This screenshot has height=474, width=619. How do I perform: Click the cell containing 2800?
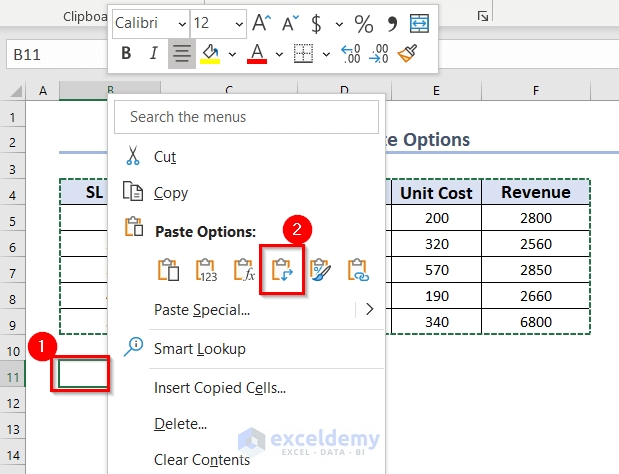pyautogui.click(x=536, y=218)
